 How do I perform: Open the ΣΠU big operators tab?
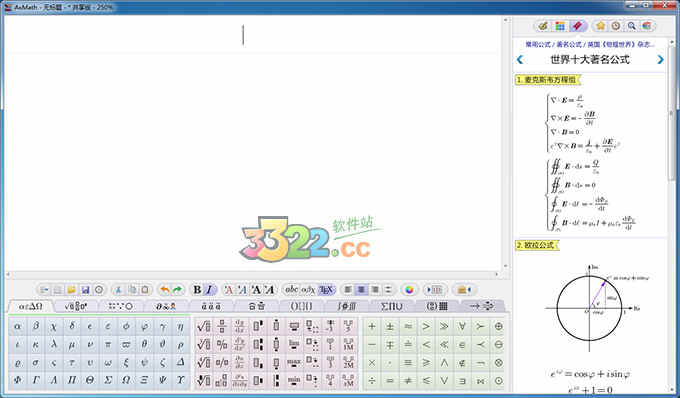coord(392,306)
